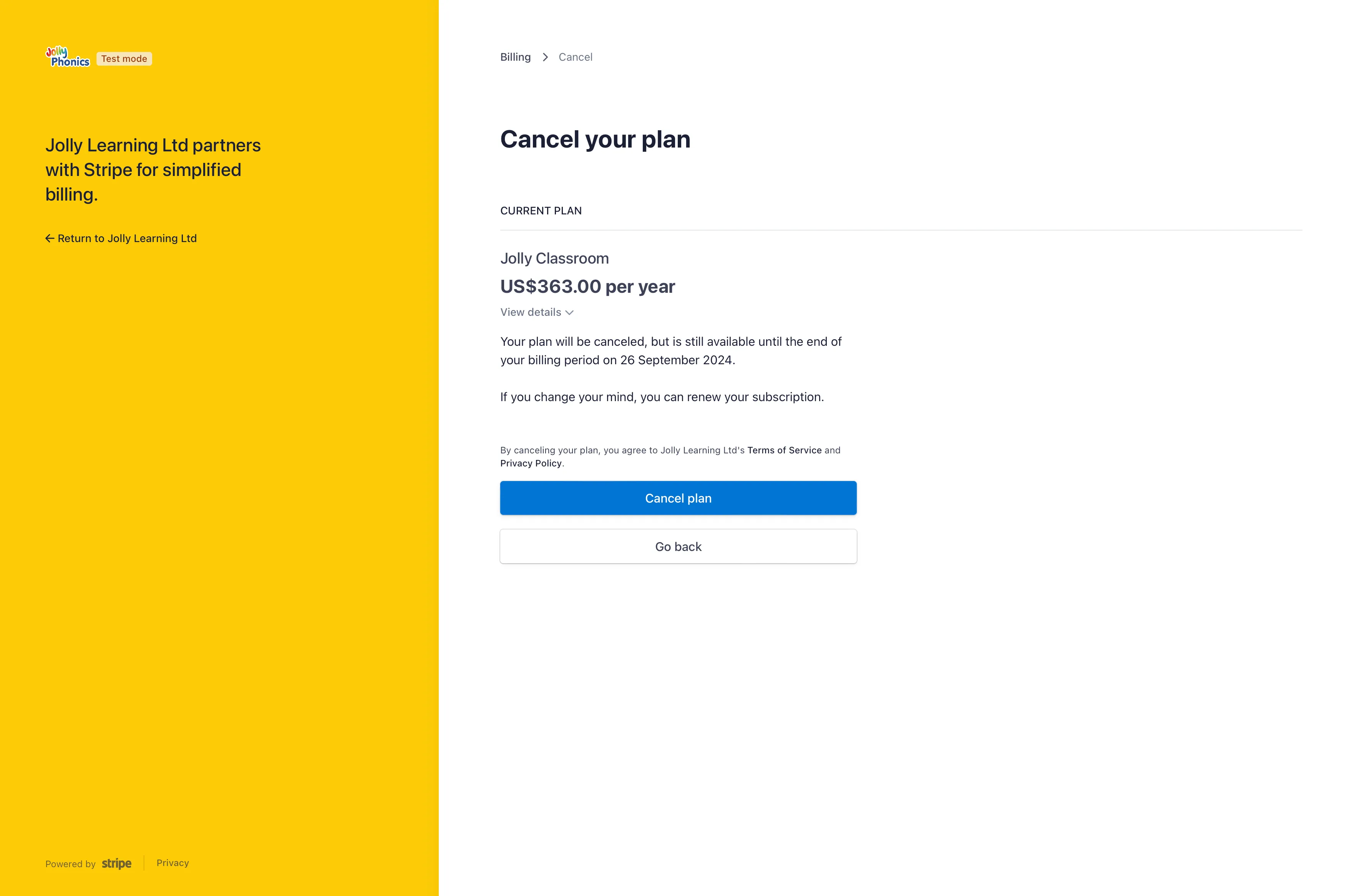1357x896 pixels.
Task: Click the back arrow before Return link
Action: 48,238
